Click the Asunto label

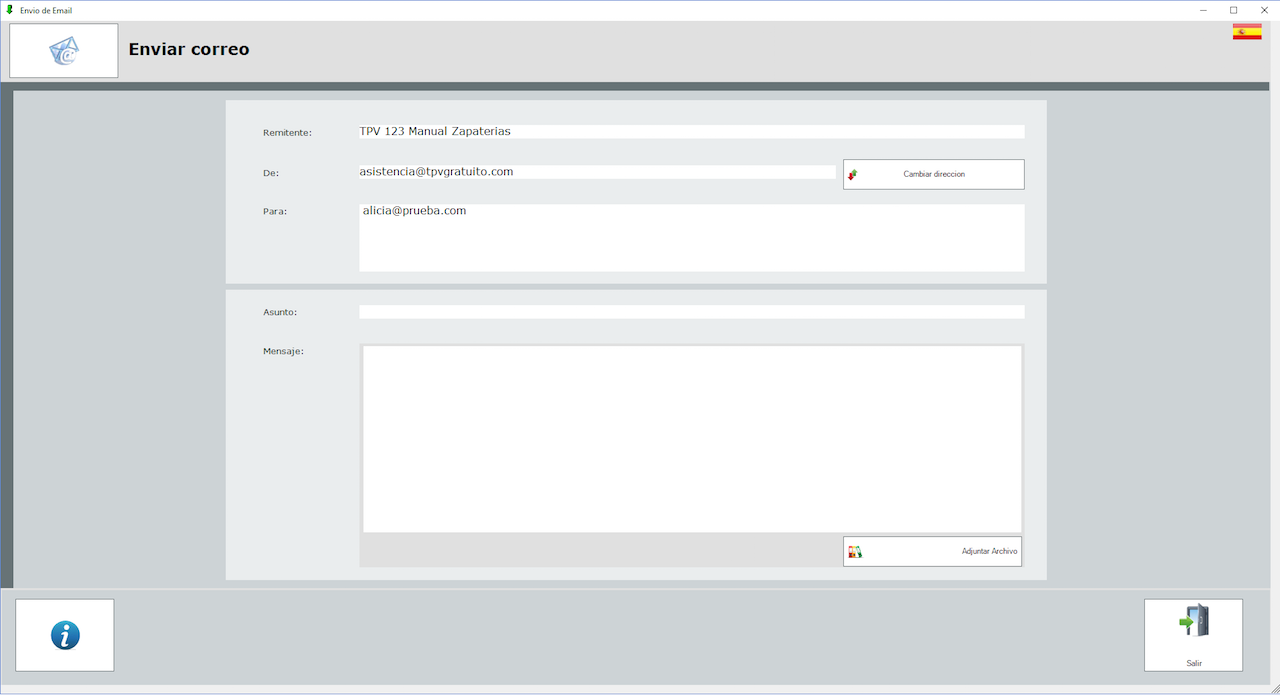[x=280, y=312]
